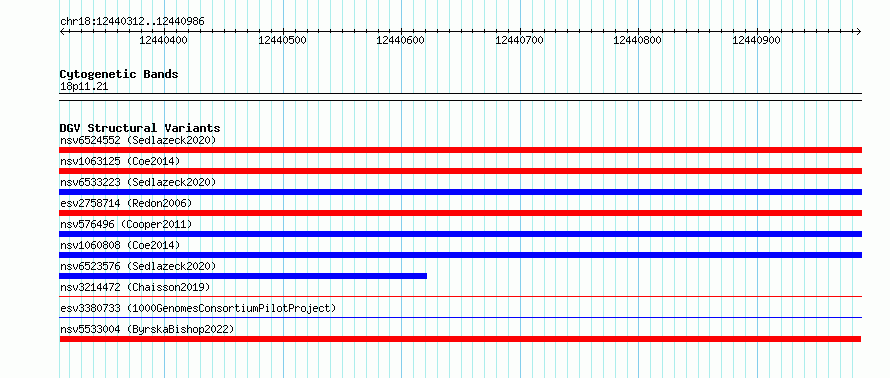This screenshot has width=890, height=378.
Task: Click ruler position 12440900
Action: (x=757, y=40)
